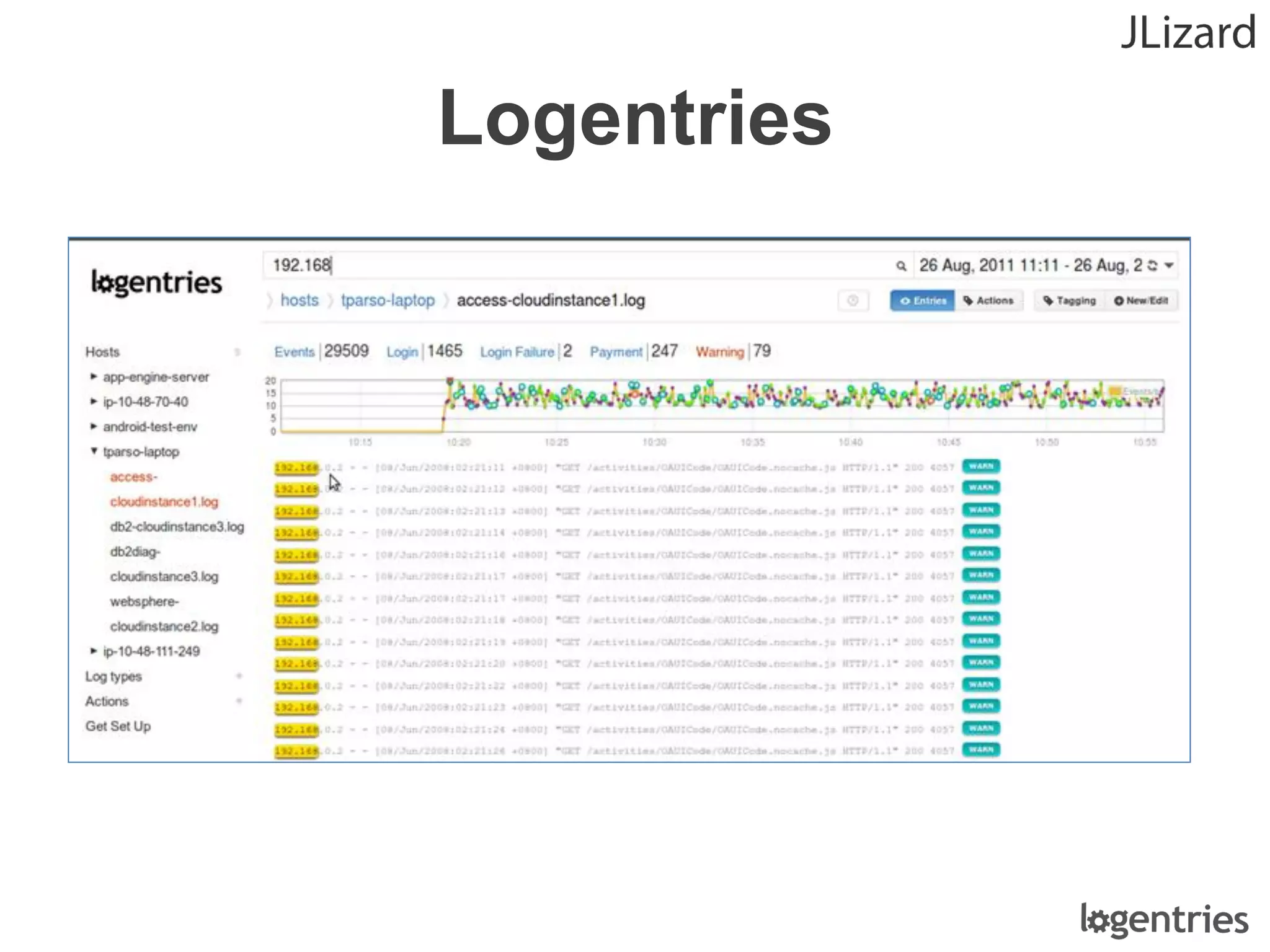Click the events graph peak marker

point(450,381)
